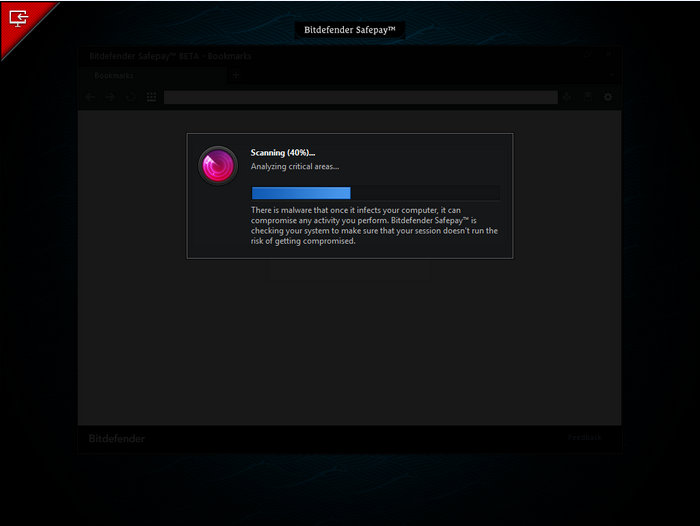Screen dimensions: 700x526
Task: Open settings with the gear icon
Action: pos(608,97)
